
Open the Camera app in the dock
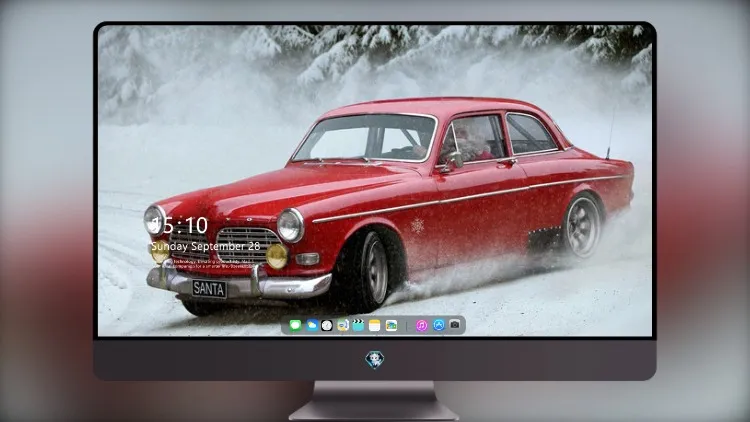pos(455,325)
